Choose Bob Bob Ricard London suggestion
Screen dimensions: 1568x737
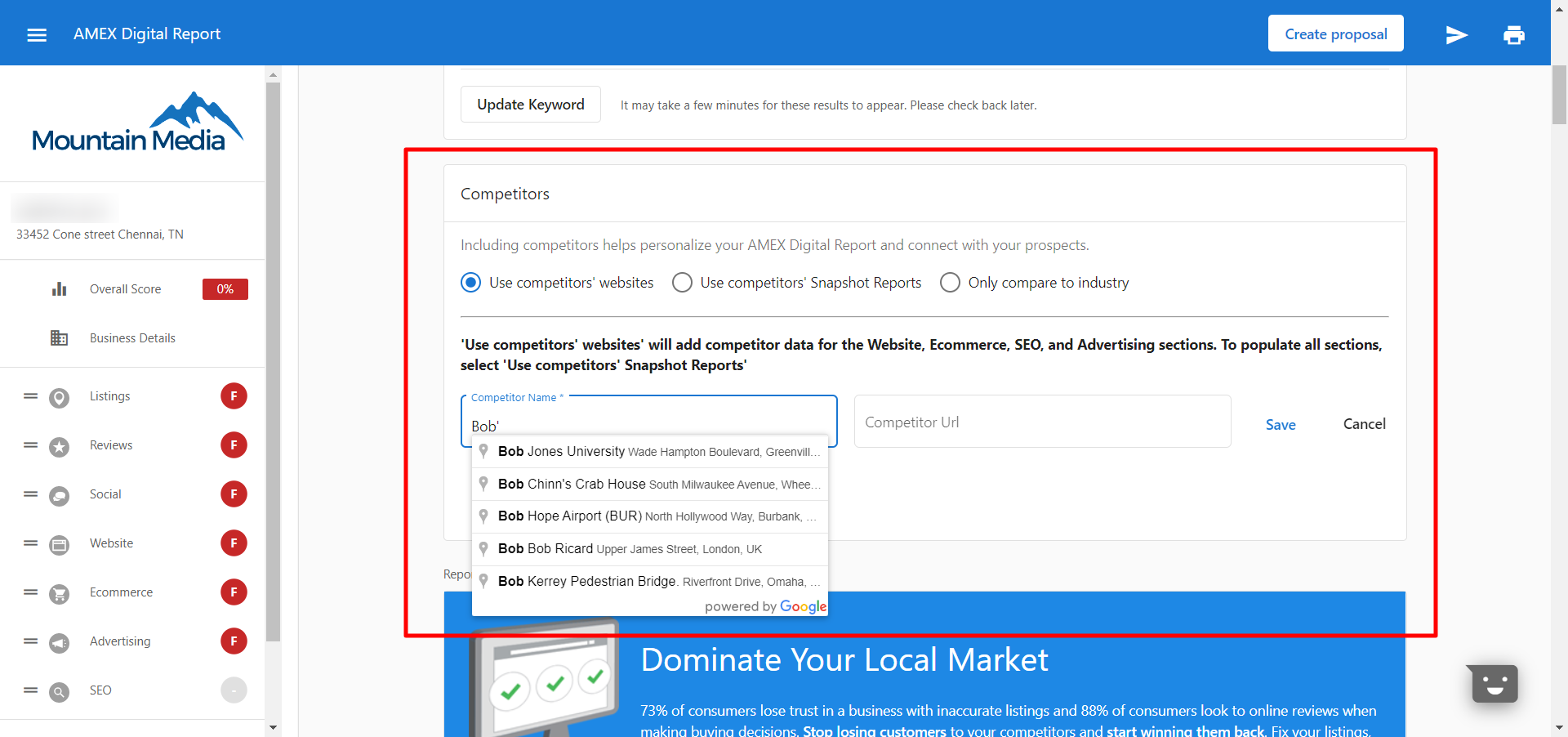coord(650,549)
